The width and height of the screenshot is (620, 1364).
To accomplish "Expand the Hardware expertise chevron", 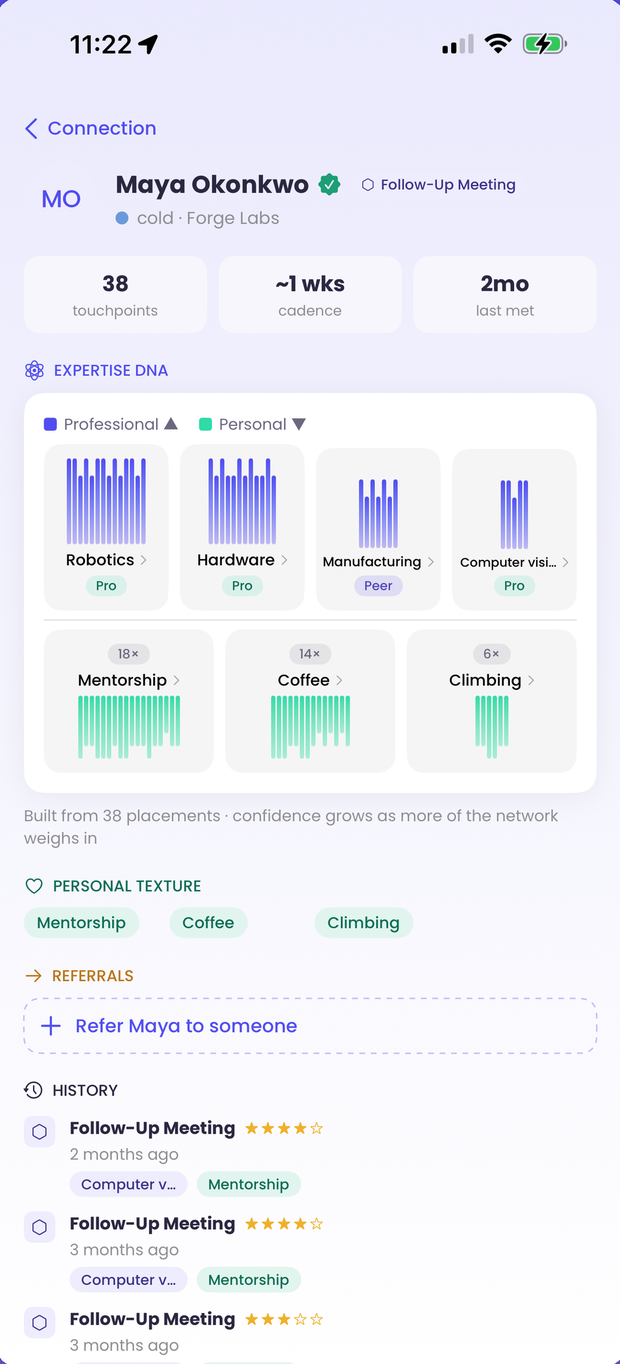I will 285,560.
